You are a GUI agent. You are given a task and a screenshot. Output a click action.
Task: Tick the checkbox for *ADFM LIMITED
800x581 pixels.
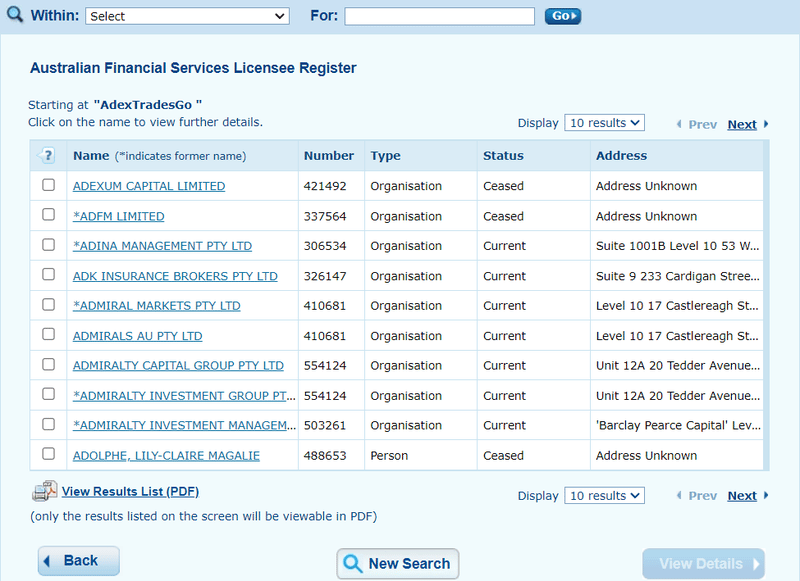[48, 215]
